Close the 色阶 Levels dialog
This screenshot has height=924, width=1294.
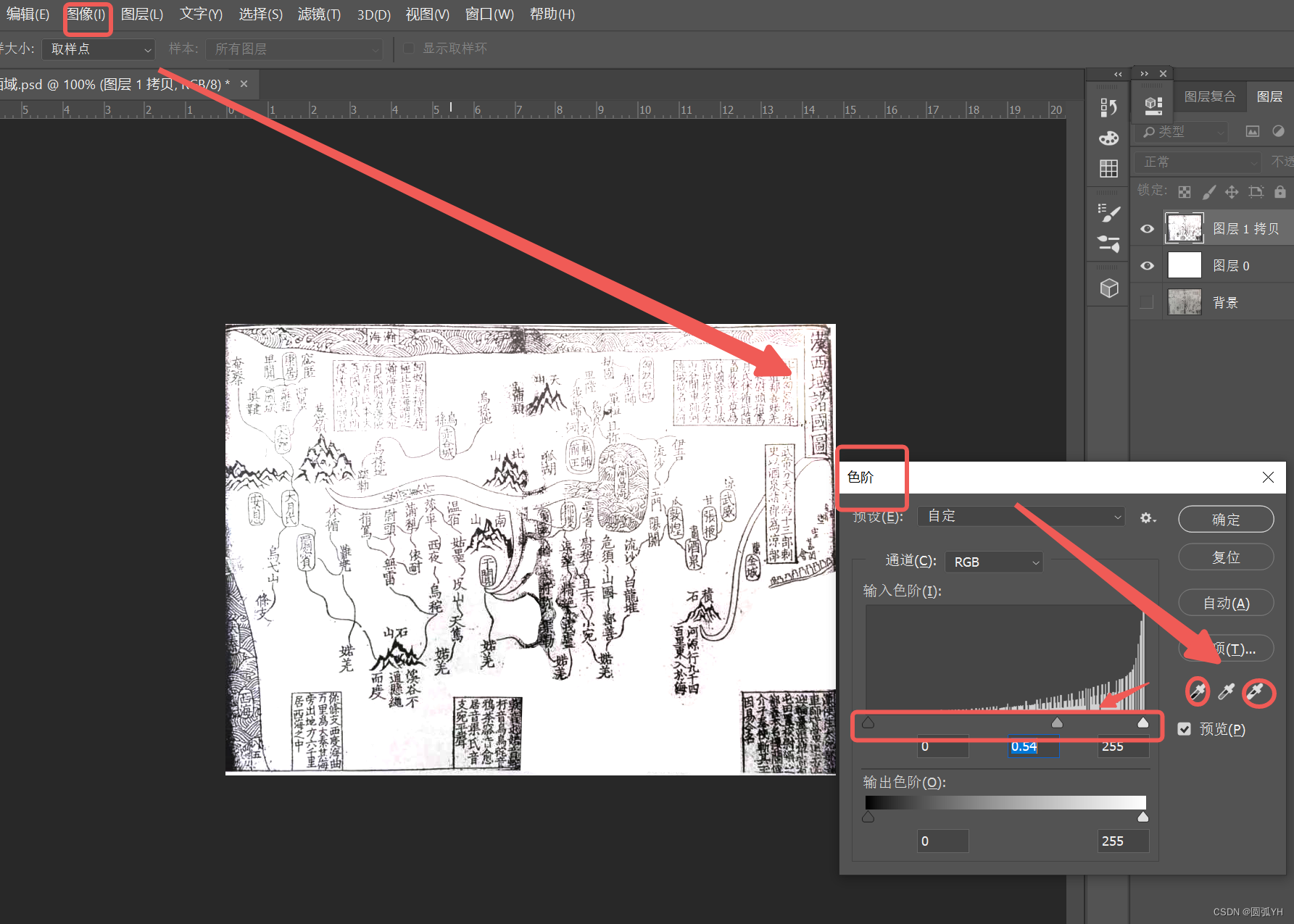(x=1268, y=477)
